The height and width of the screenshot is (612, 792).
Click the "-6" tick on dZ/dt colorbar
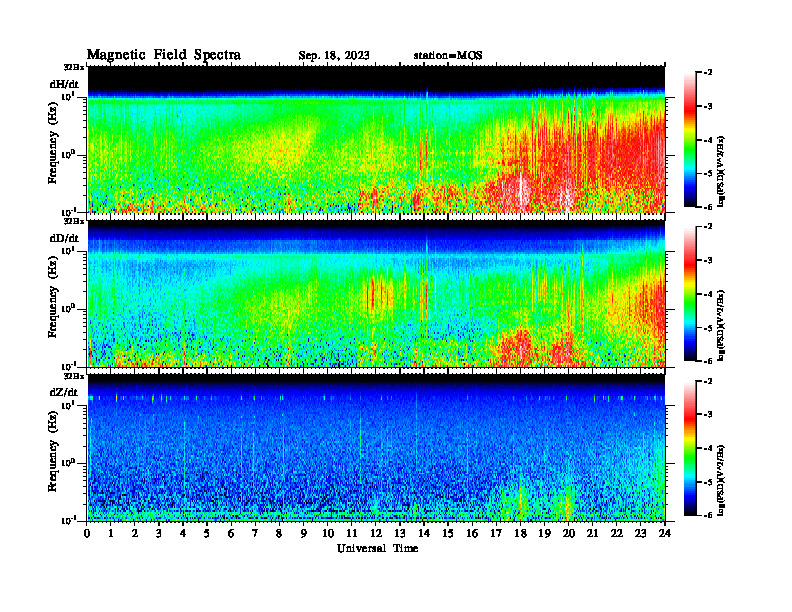pos(708,515)
